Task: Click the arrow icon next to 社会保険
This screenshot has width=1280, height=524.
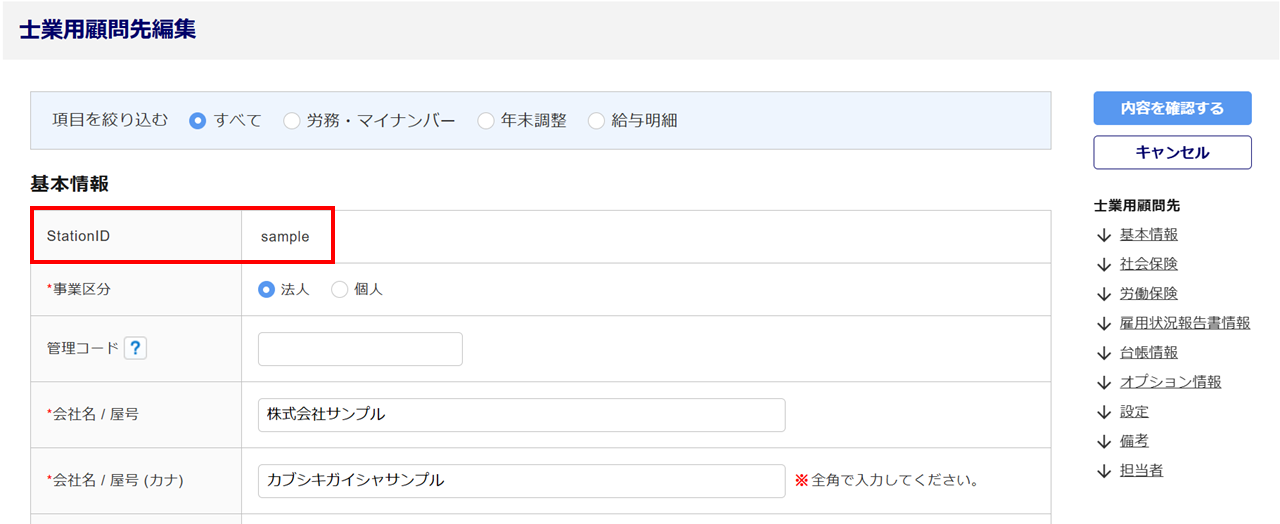Action: (x=1104, y=265)
